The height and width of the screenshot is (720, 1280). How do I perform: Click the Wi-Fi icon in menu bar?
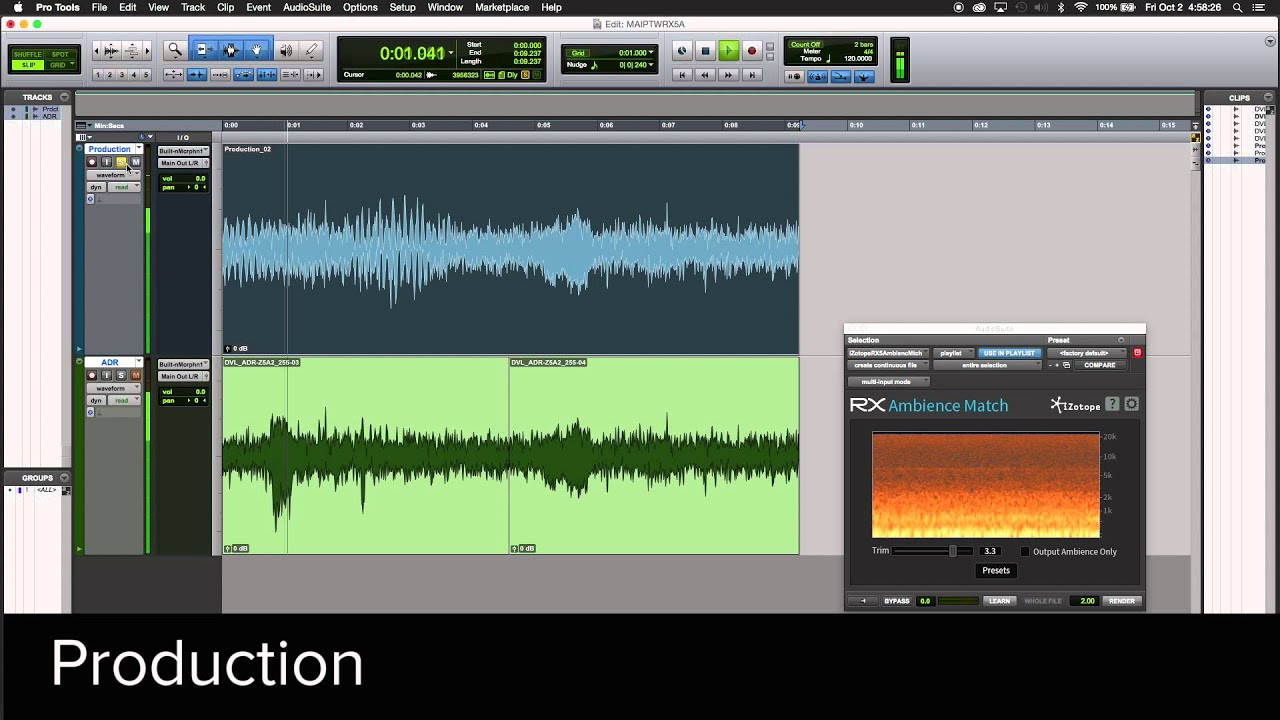tap(1080, 7)
